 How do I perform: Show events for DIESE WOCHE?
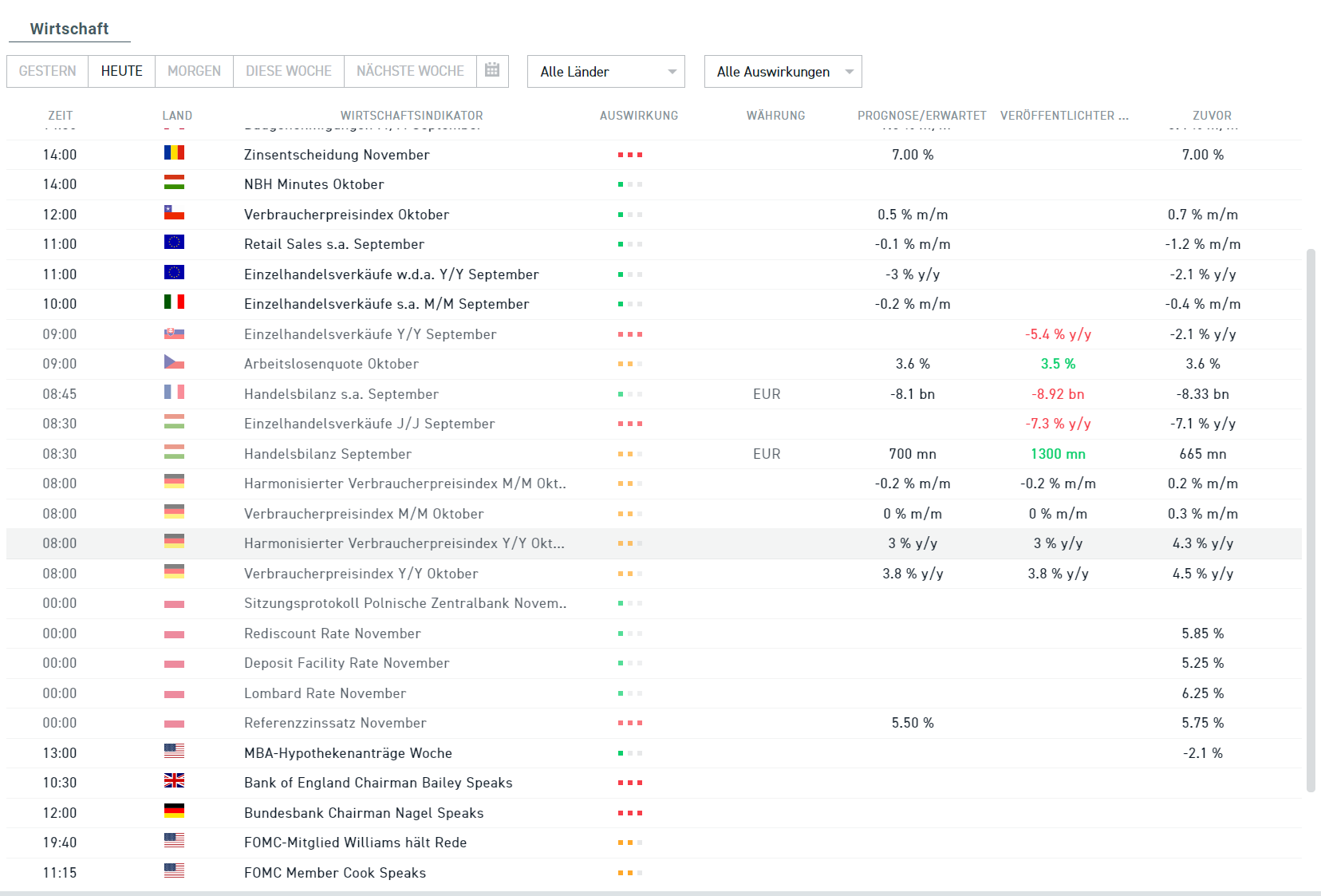tap(289, 71)
